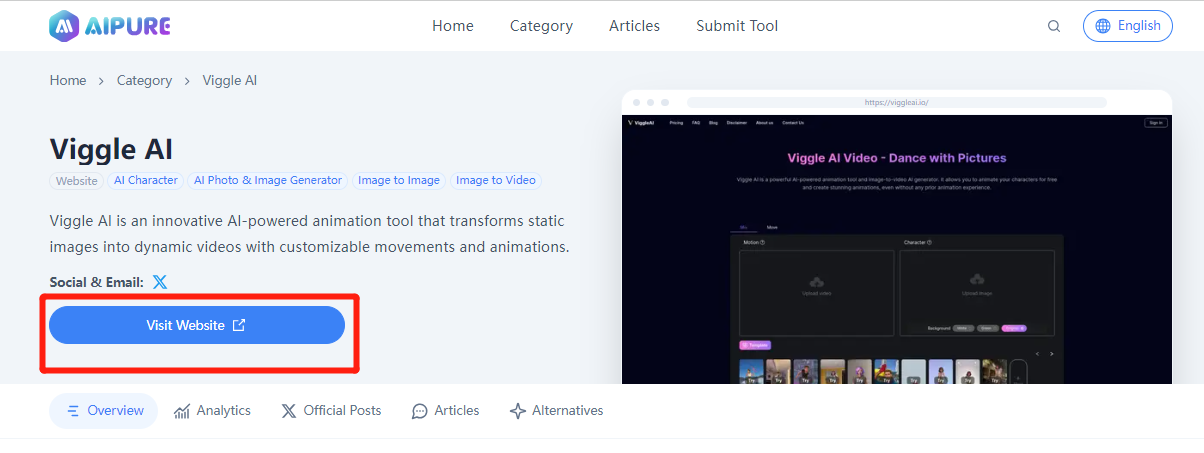Click the Analytics bar chart icon
Screen dimensions: 1204x453
click(x=182, y=411)
